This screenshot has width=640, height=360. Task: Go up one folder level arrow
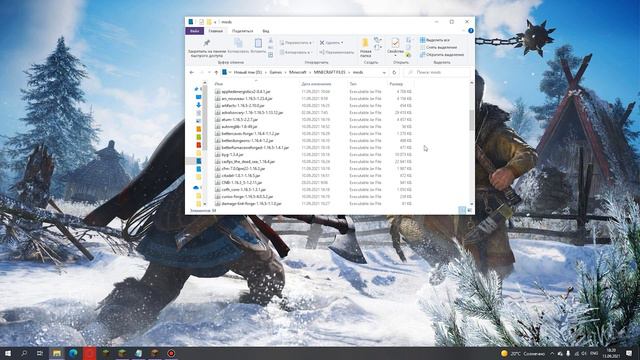[x=216, y=72]
